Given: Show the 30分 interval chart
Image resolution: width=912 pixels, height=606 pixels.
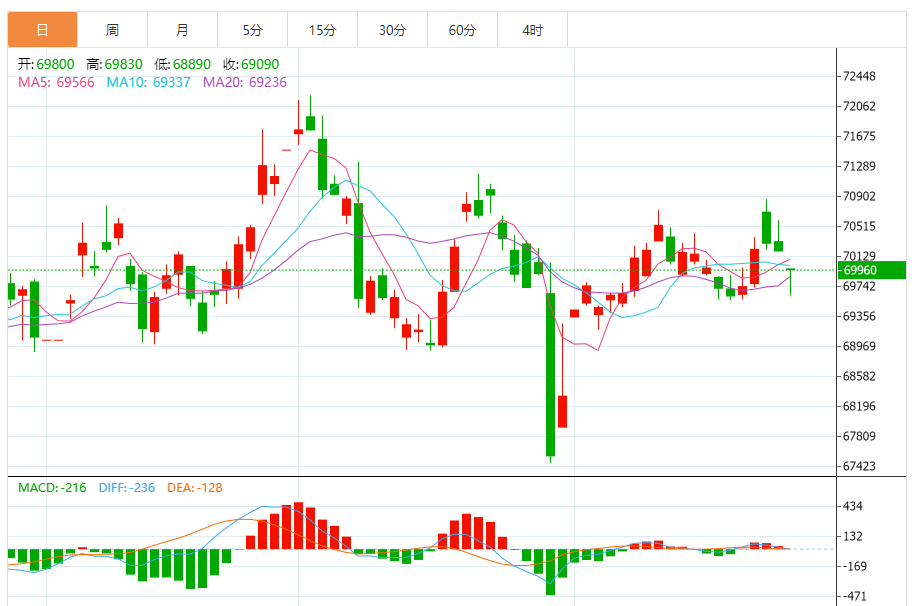Looking at the screenshot, I should pyautogui.click(x=392, y=30).
